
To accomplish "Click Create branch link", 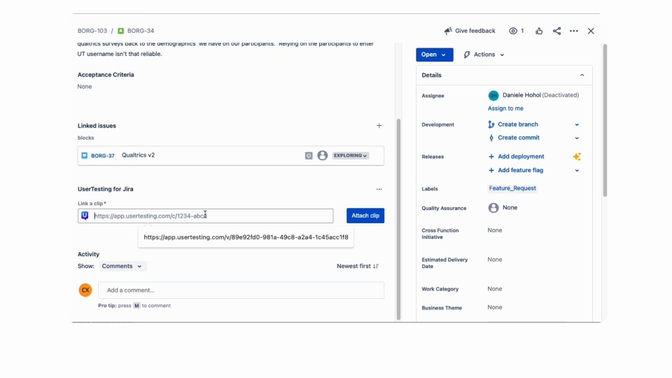I will 518,124.
